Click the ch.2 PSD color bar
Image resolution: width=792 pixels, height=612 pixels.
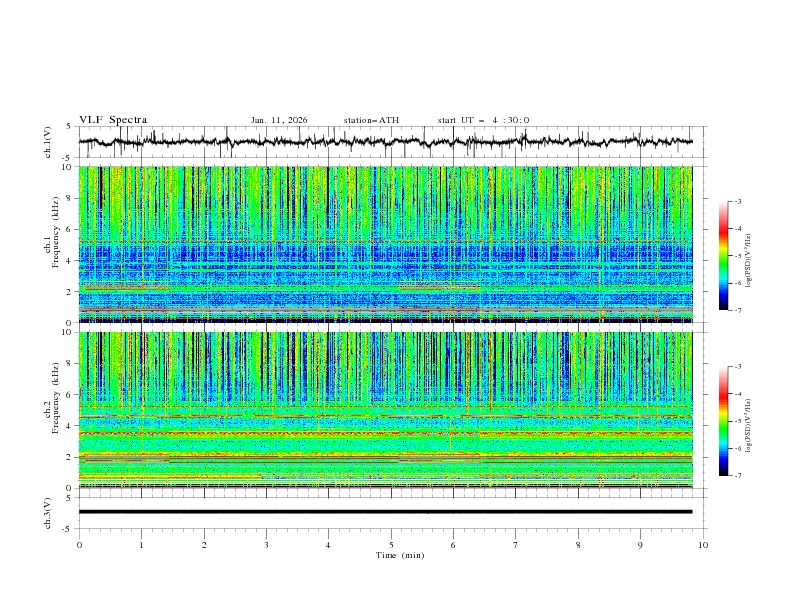coord(724,421)
